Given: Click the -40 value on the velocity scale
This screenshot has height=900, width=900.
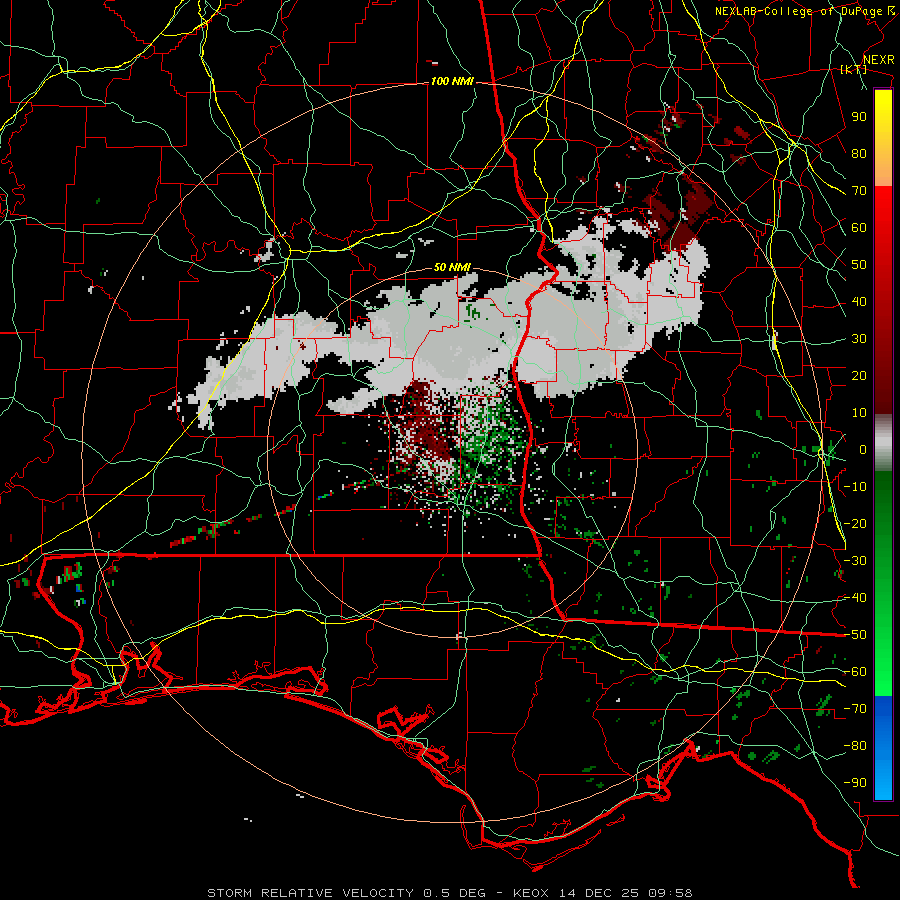Looking at the screenshot, I should pos(855,598).
